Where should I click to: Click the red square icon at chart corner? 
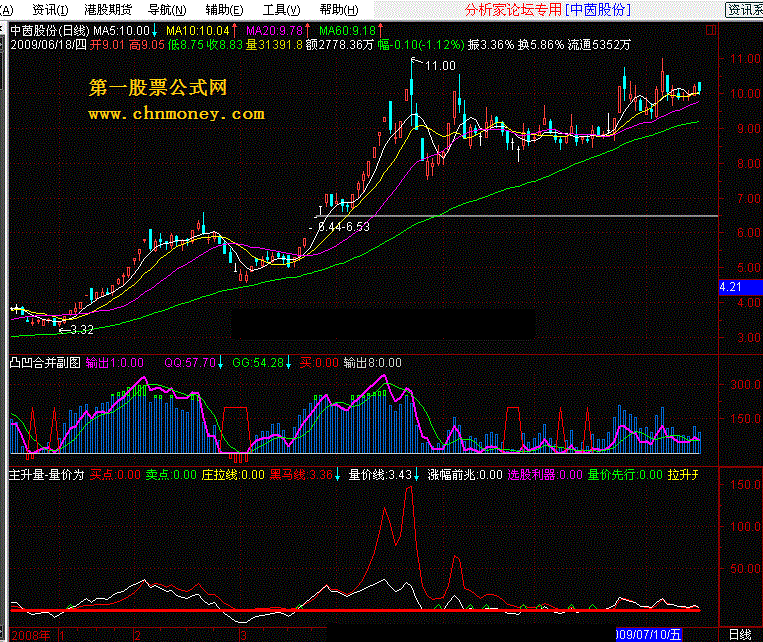[x=711, y=30]
